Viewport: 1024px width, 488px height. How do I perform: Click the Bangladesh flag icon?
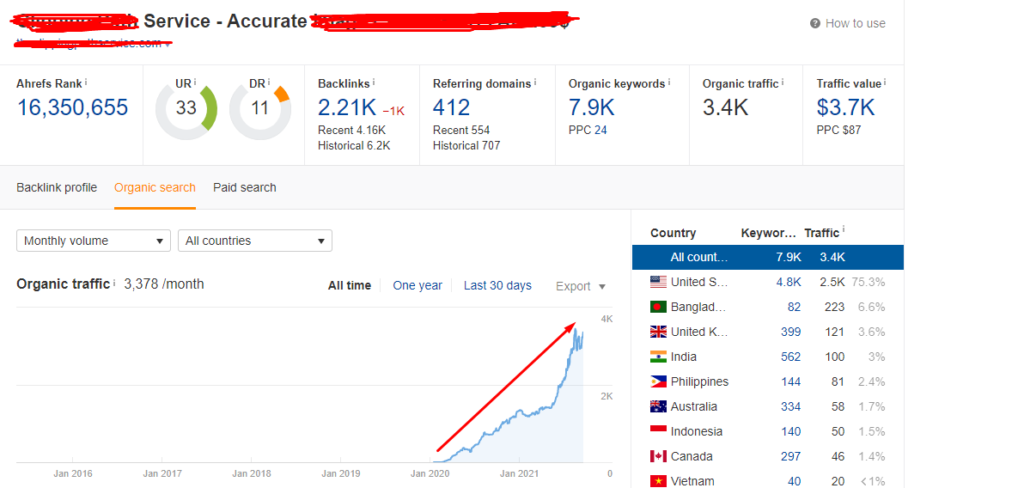coord(658,307)
